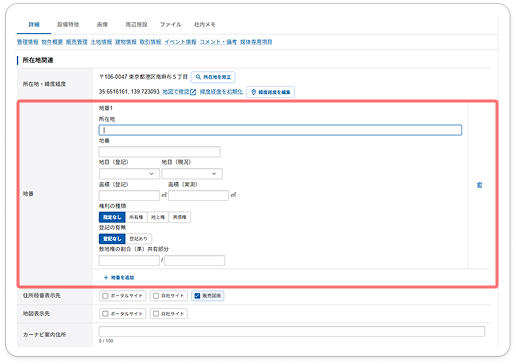The width and height of the screenshot is (516, 364).
Task: Jump to 管理情報 section link
Action: 28,42
